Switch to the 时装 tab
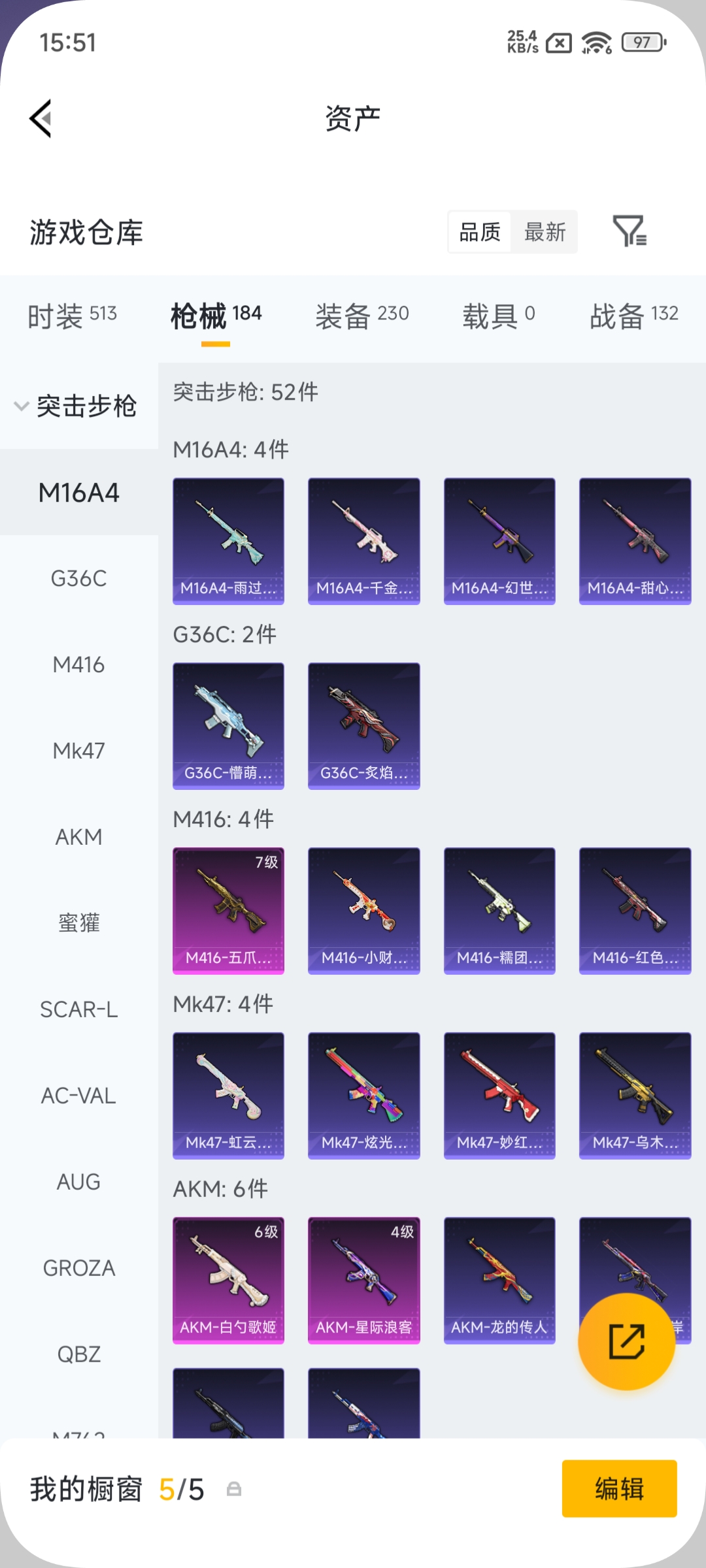Viewport: 706px width, 1568px height. pos(72,316)
